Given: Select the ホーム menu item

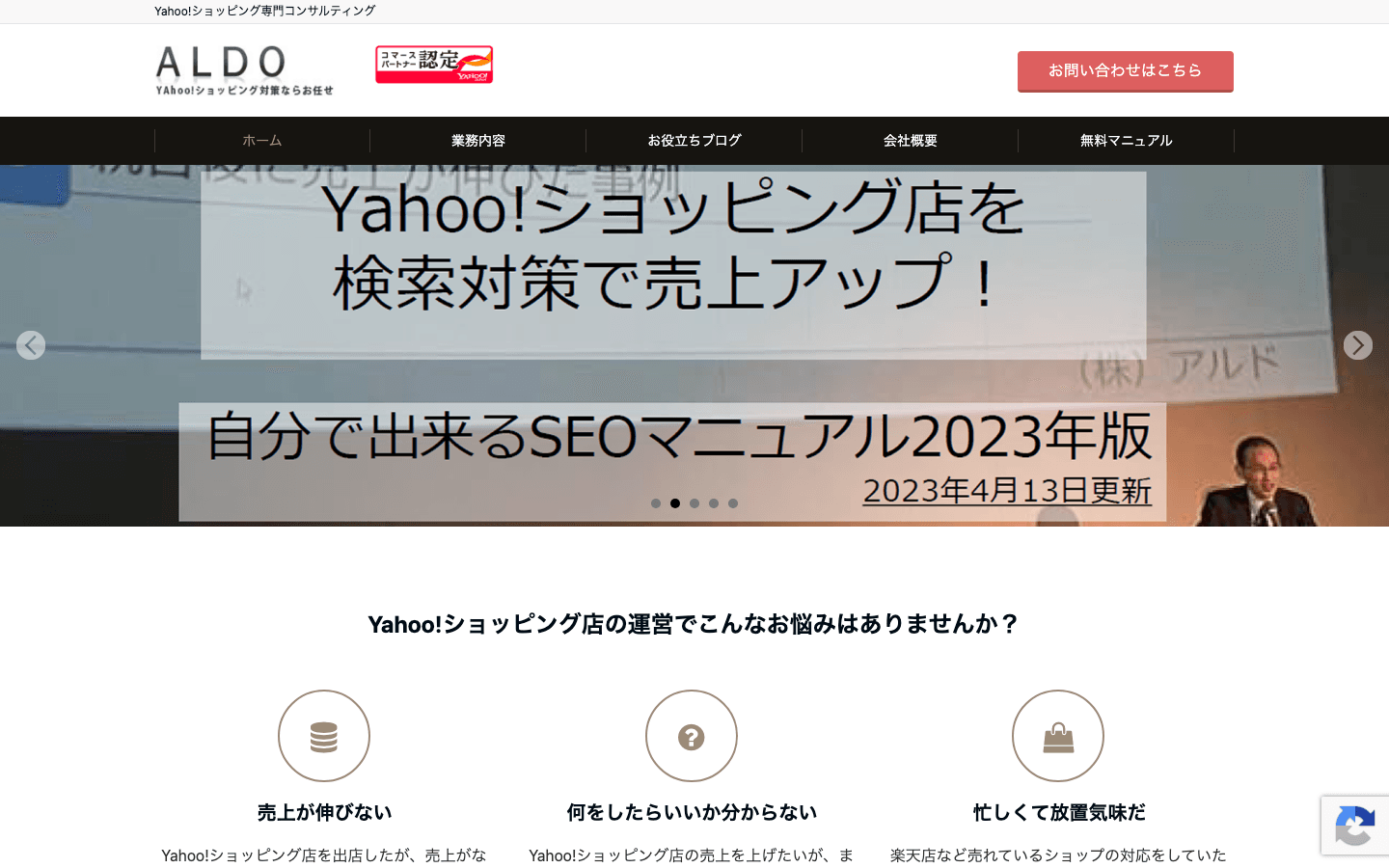Looking at the screenshot, I should (x=262, y=141).
